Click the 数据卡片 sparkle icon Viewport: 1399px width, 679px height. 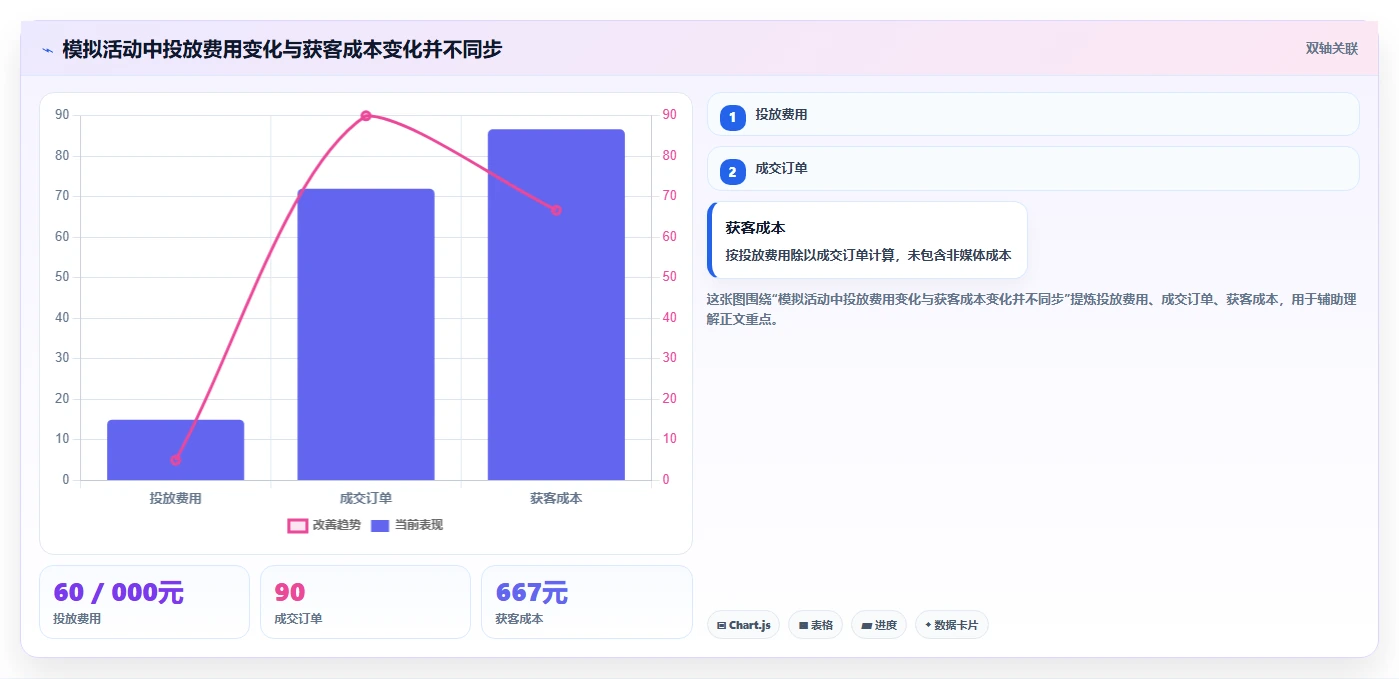[x=928, y=625]
